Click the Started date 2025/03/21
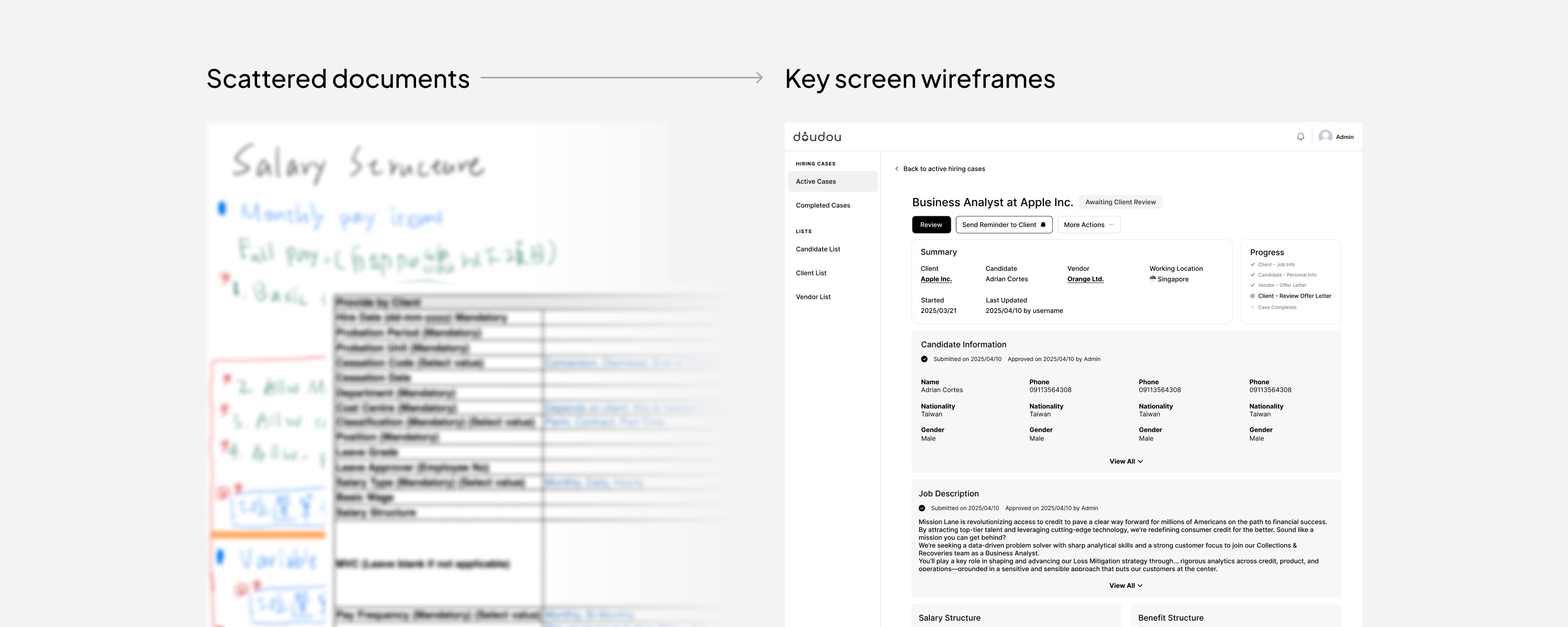This screenshot has width=1568, height=627. click(938, 310)
